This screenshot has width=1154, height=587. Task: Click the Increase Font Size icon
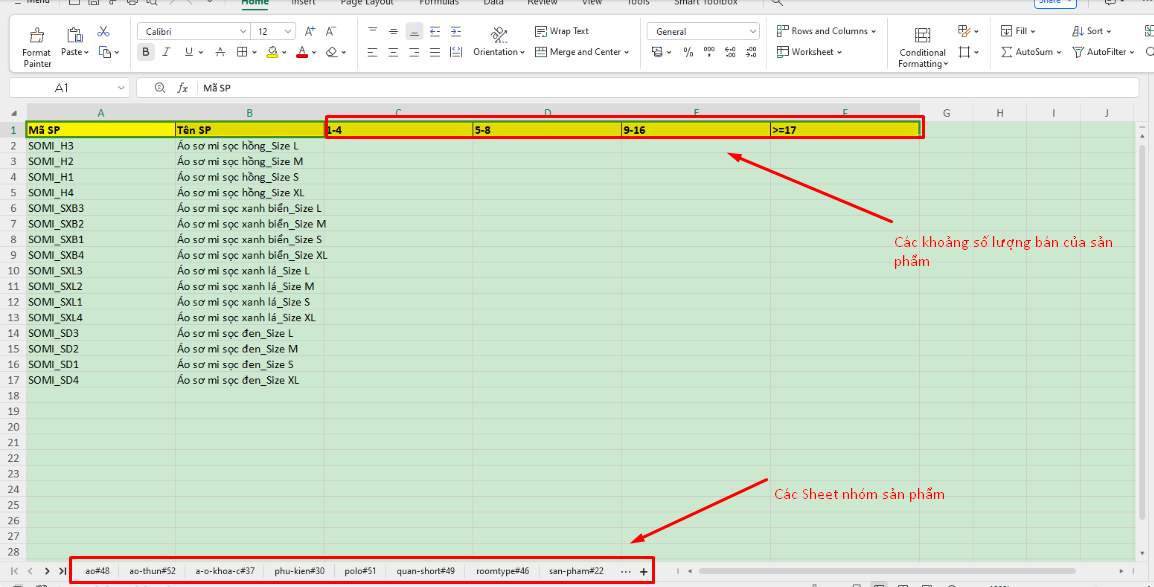(x=310, y=32)
